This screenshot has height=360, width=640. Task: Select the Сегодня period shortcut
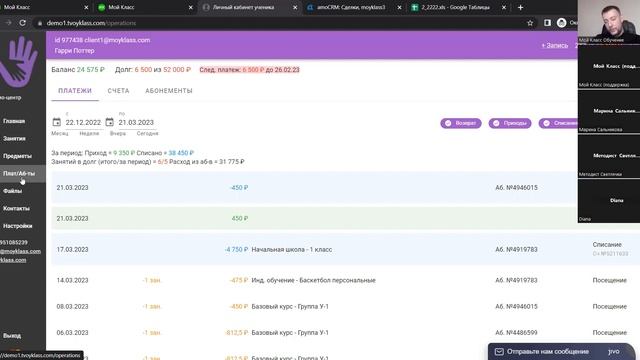147,133
